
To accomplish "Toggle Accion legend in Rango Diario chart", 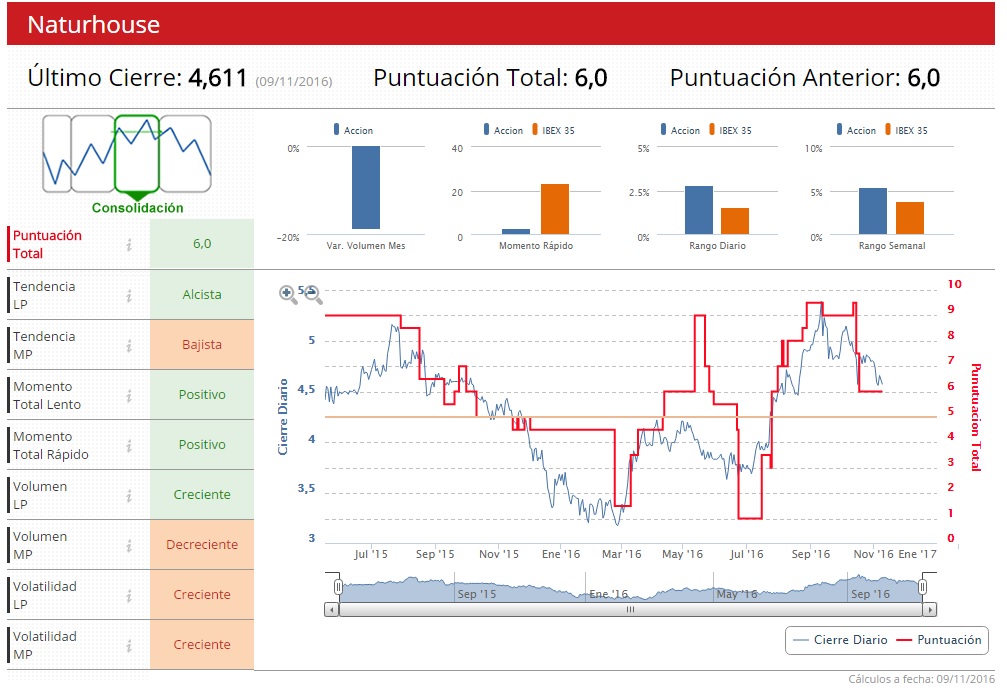I will pyautogui.click(x=680, y=130).
